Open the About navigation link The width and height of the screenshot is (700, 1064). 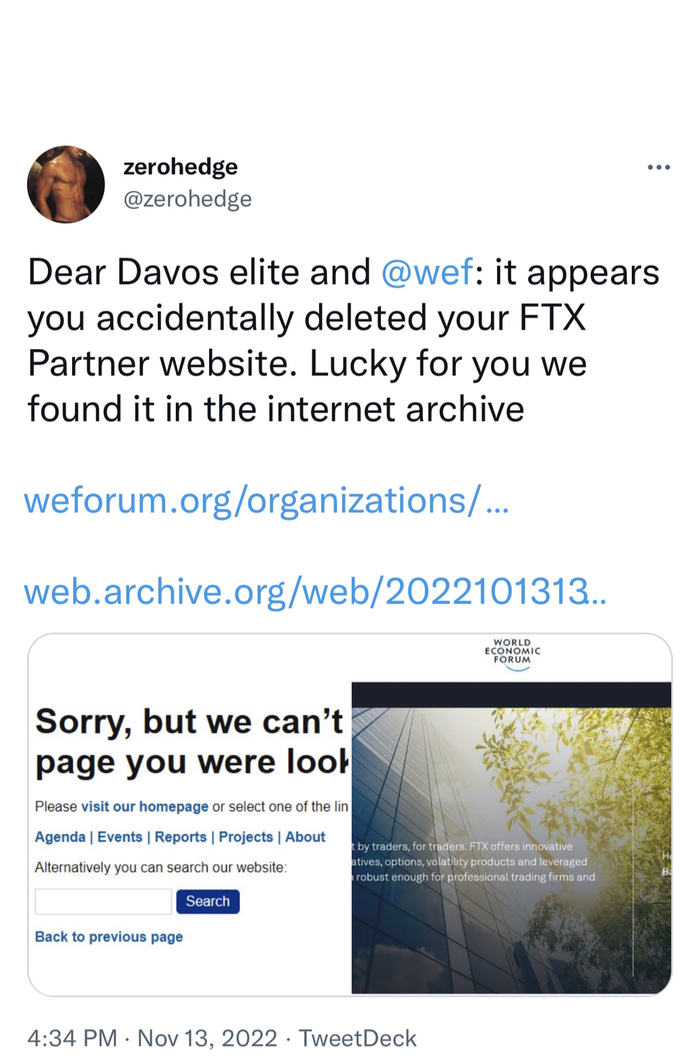[x=305, y=837]
